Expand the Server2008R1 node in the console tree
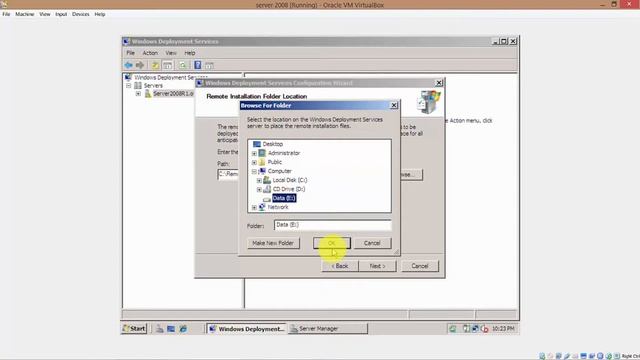The height and width of the screenshot is (360, 640). coord(138,94)
